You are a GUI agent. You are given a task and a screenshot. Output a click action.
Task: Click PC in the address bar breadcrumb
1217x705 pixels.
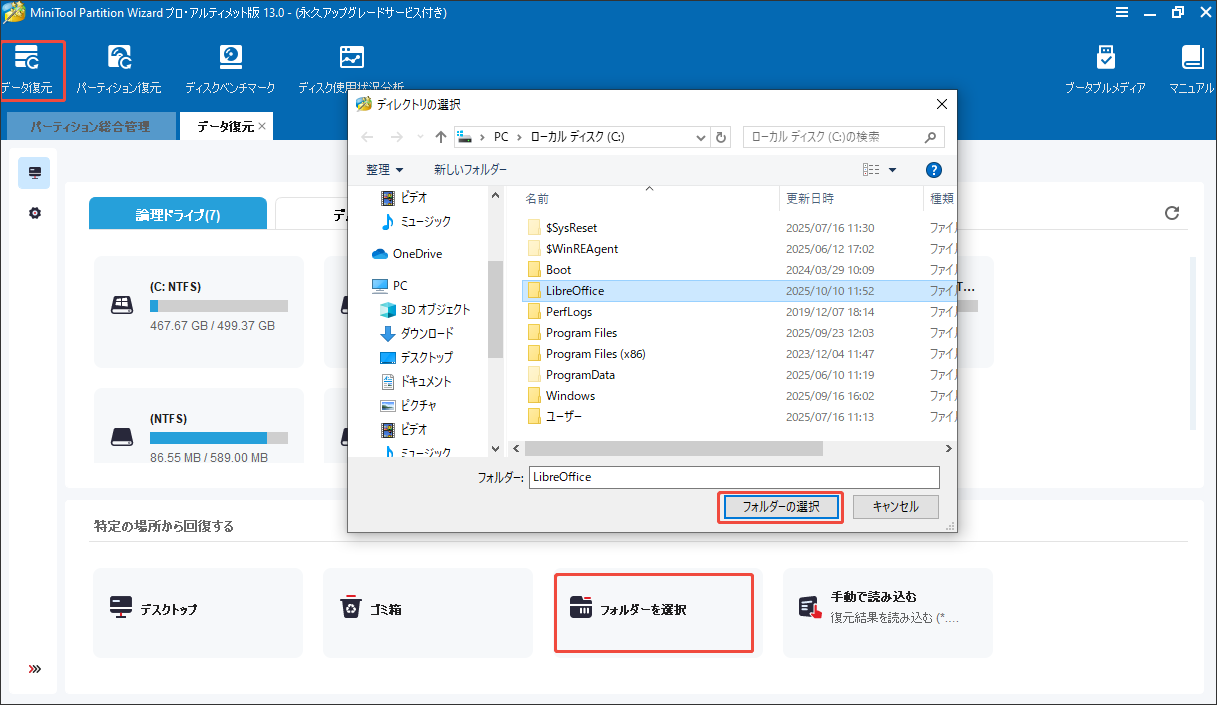pyautogui.click(x=501, y=137)
